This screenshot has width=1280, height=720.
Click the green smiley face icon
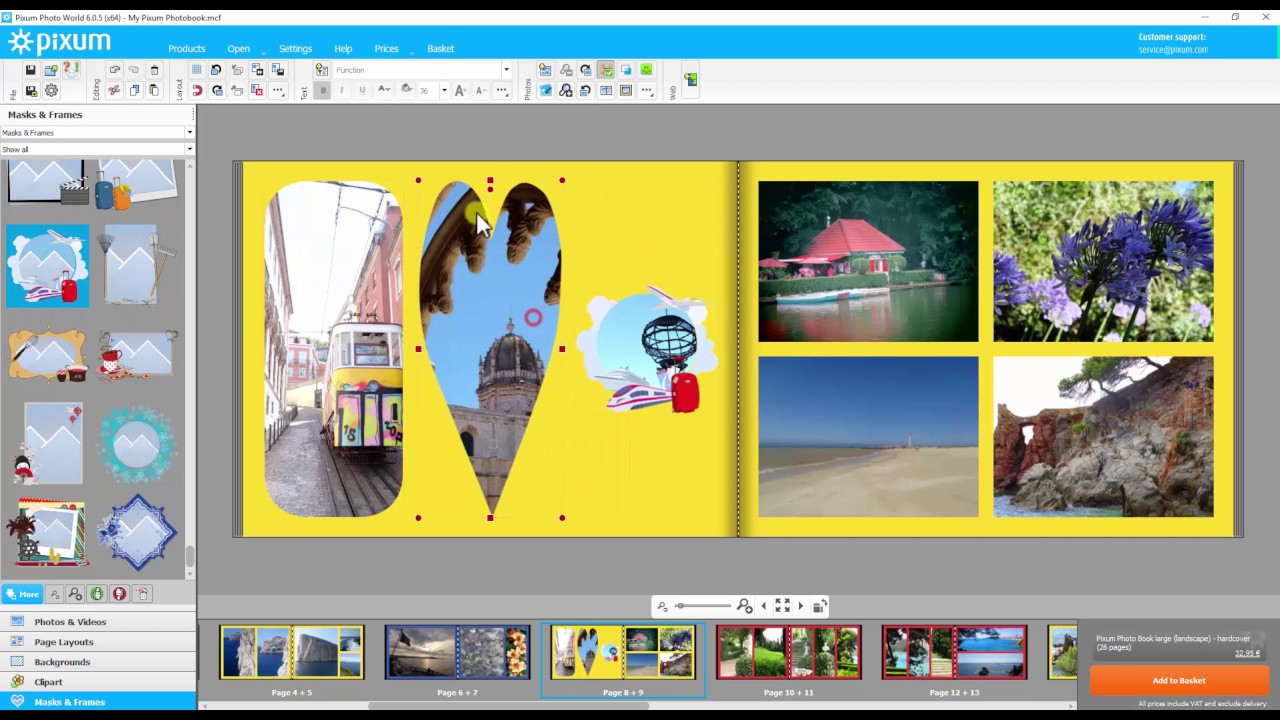646,70
